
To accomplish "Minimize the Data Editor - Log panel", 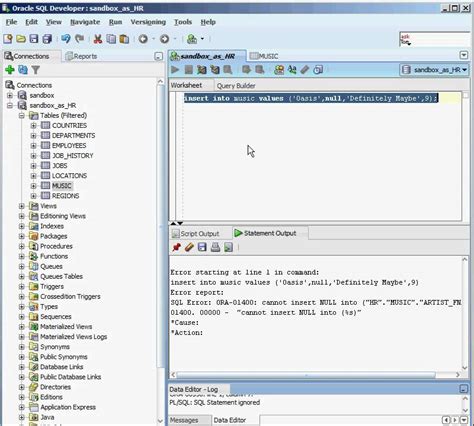I will (463, 389).
